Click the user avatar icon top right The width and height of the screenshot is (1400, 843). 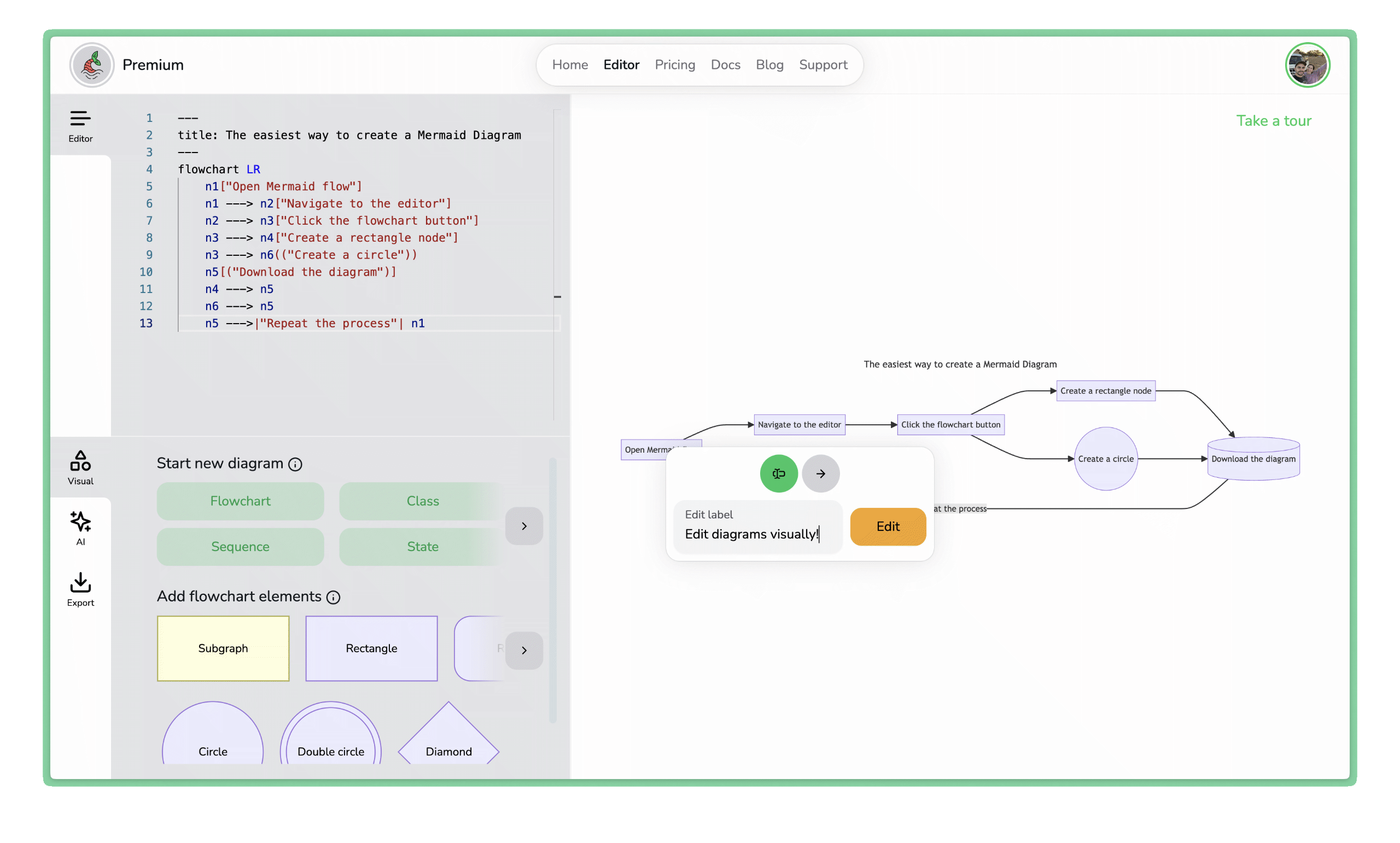[1308, 64]
